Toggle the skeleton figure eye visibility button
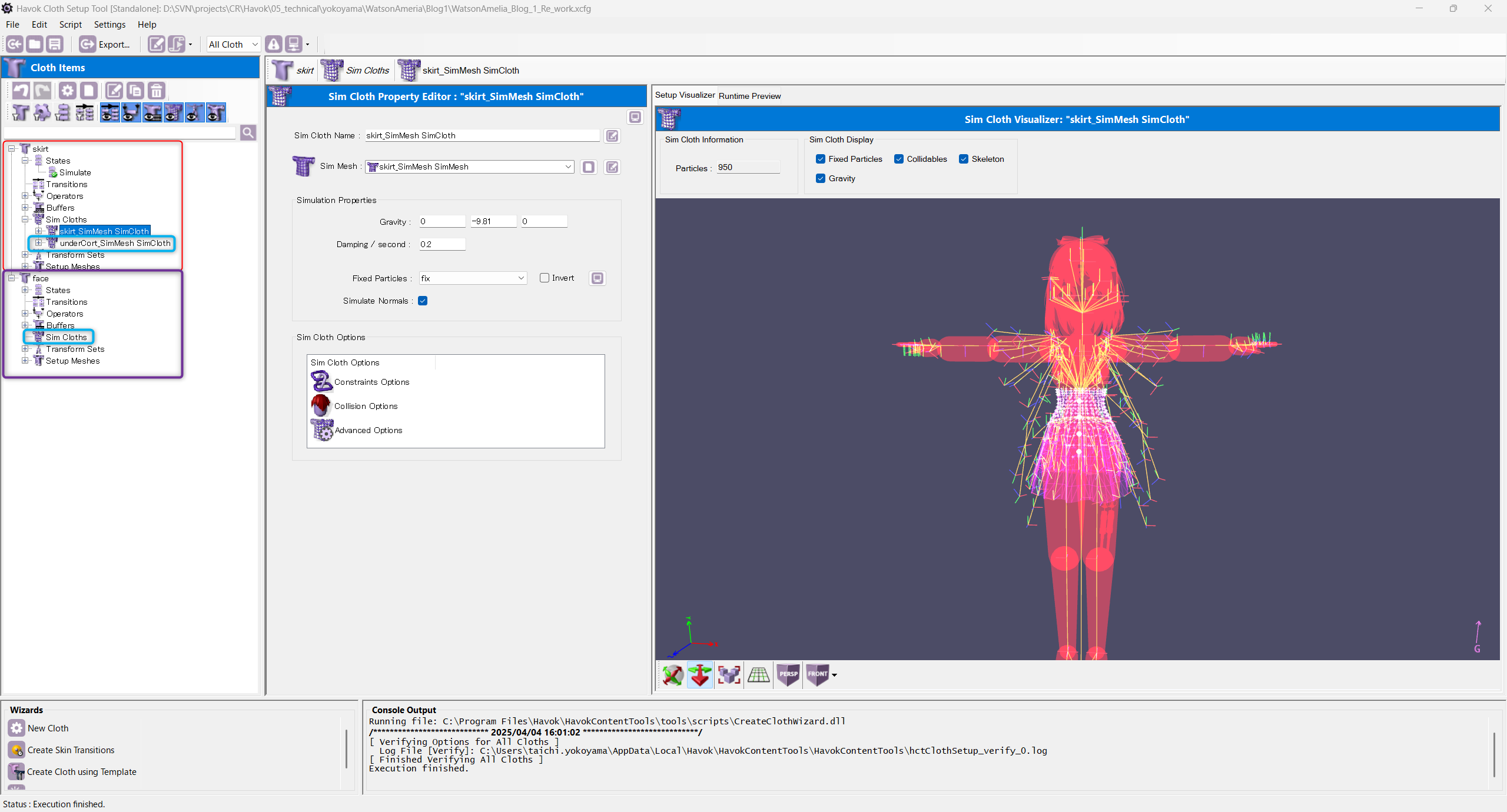The height and width of the screenshot is (812, 1507). [194, 112]
